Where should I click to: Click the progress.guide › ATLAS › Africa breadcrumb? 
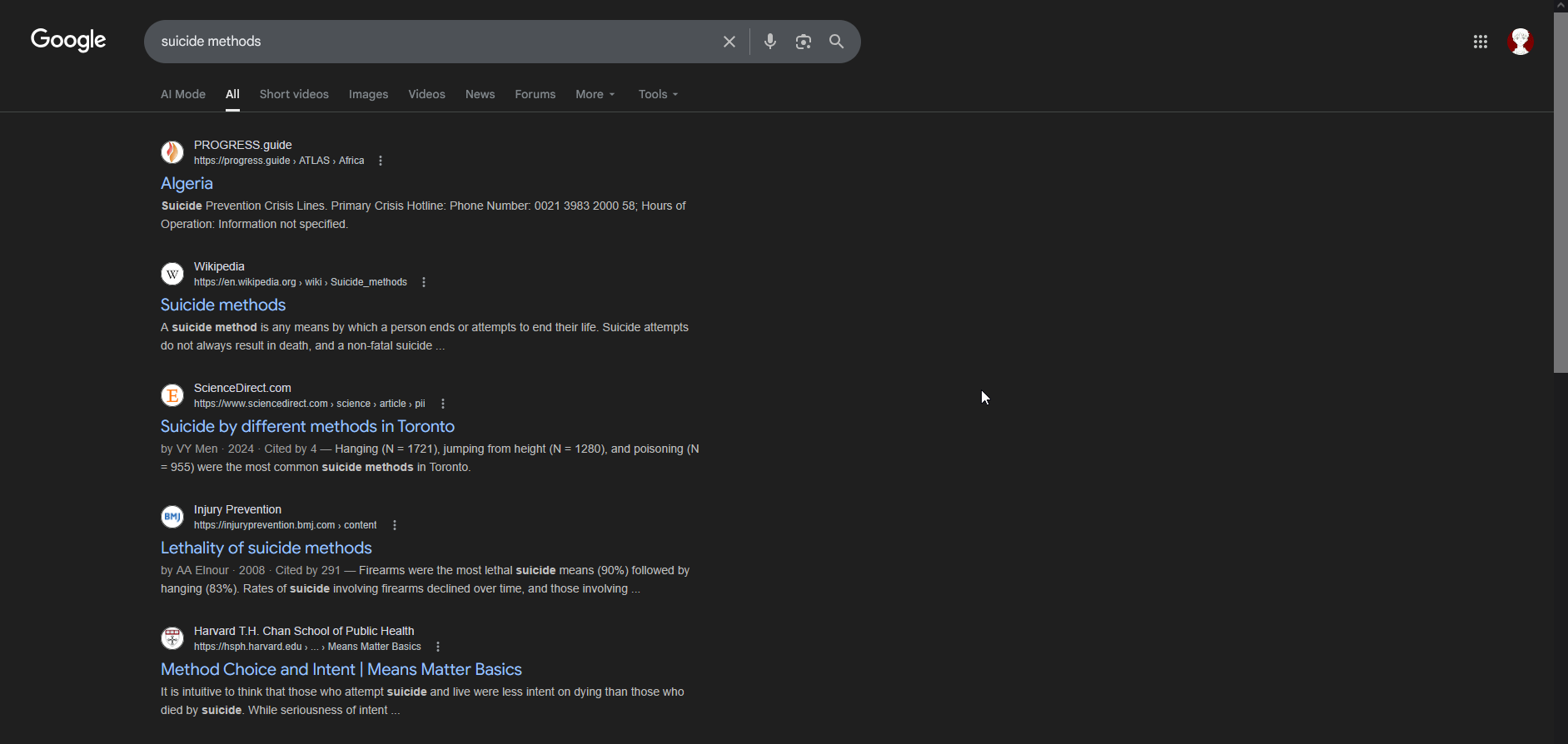[x=279, y=161]
